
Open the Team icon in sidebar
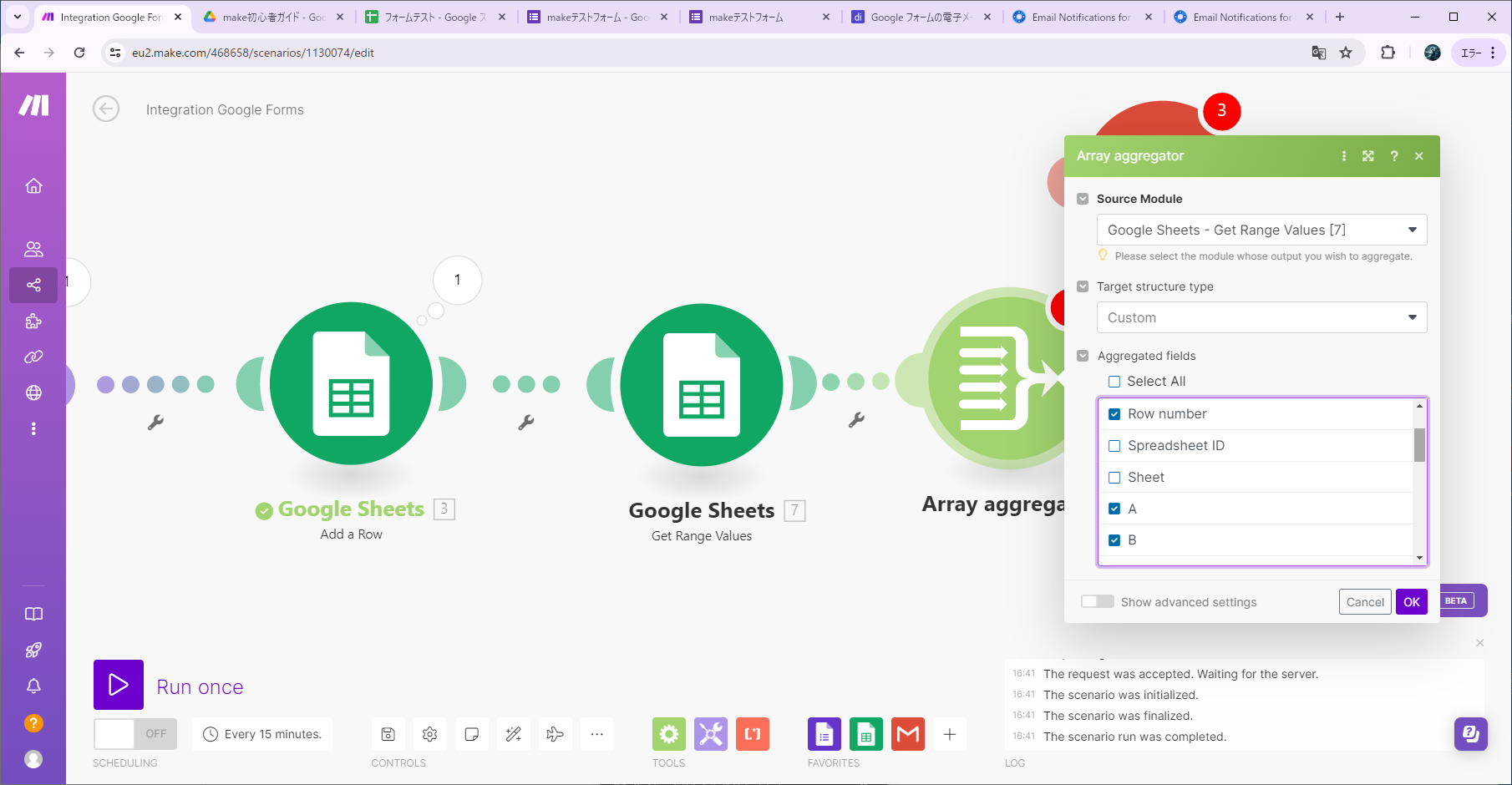[x=33, y=249]
